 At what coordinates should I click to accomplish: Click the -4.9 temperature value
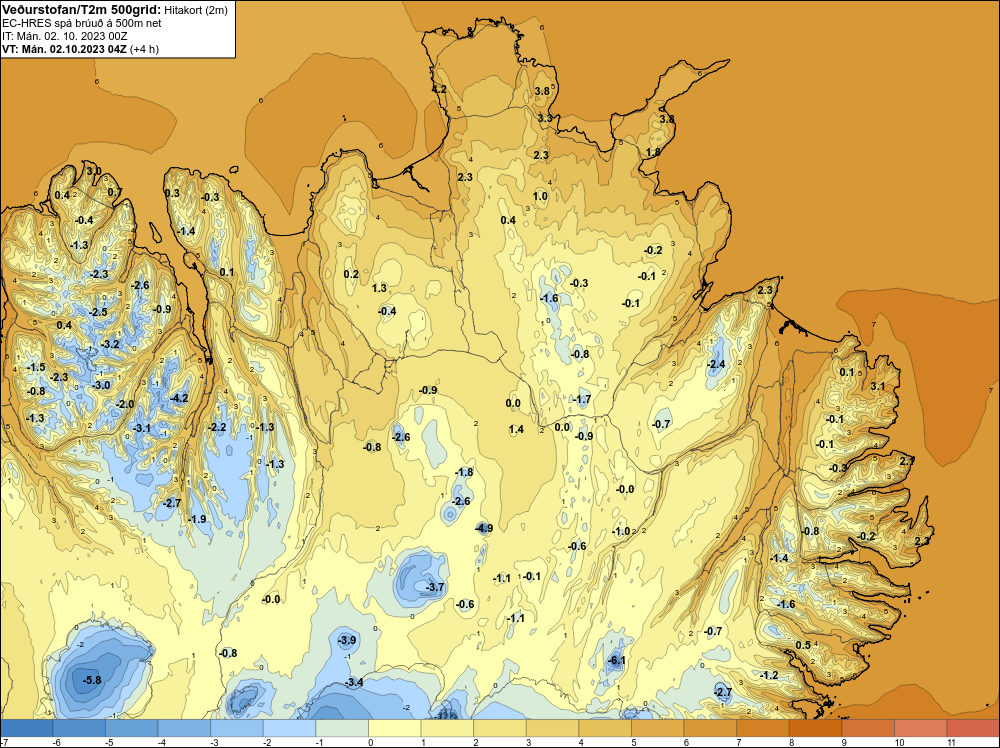click(484, 528)
